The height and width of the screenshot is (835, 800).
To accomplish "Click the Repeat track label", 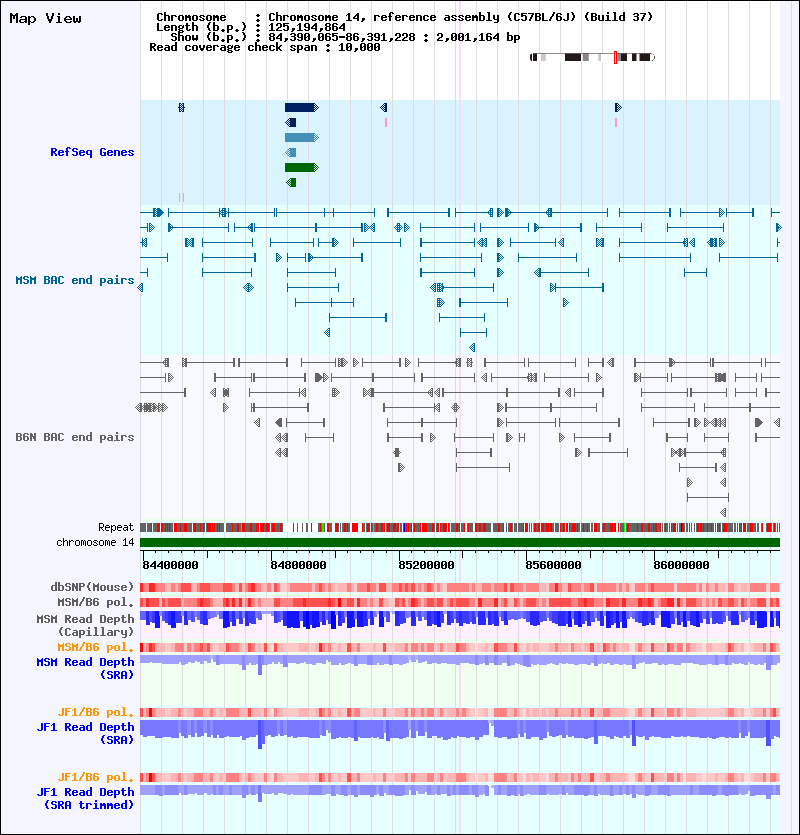I will (116, 527).
